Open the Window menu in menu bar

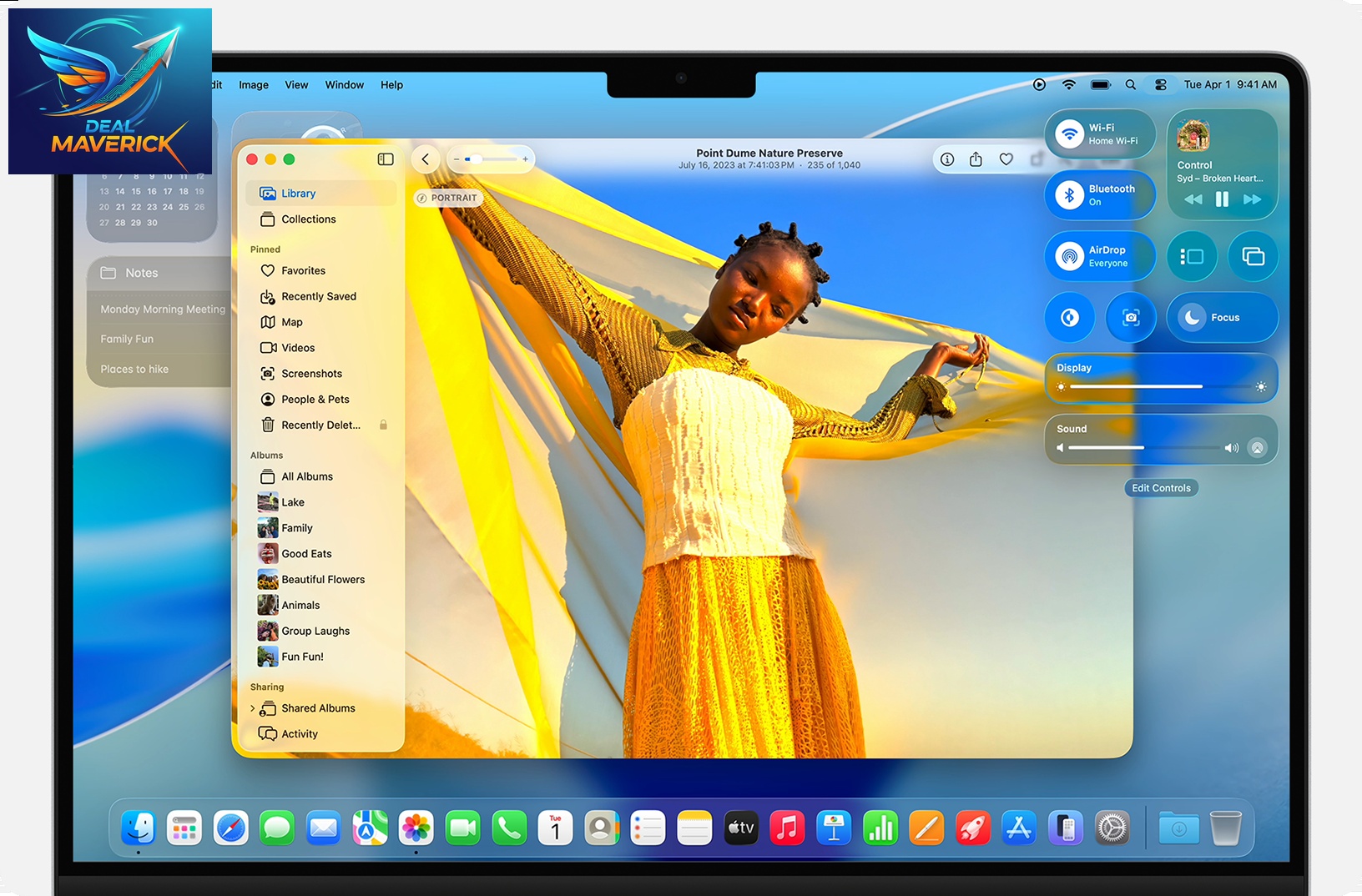click(x=344, y=85)
